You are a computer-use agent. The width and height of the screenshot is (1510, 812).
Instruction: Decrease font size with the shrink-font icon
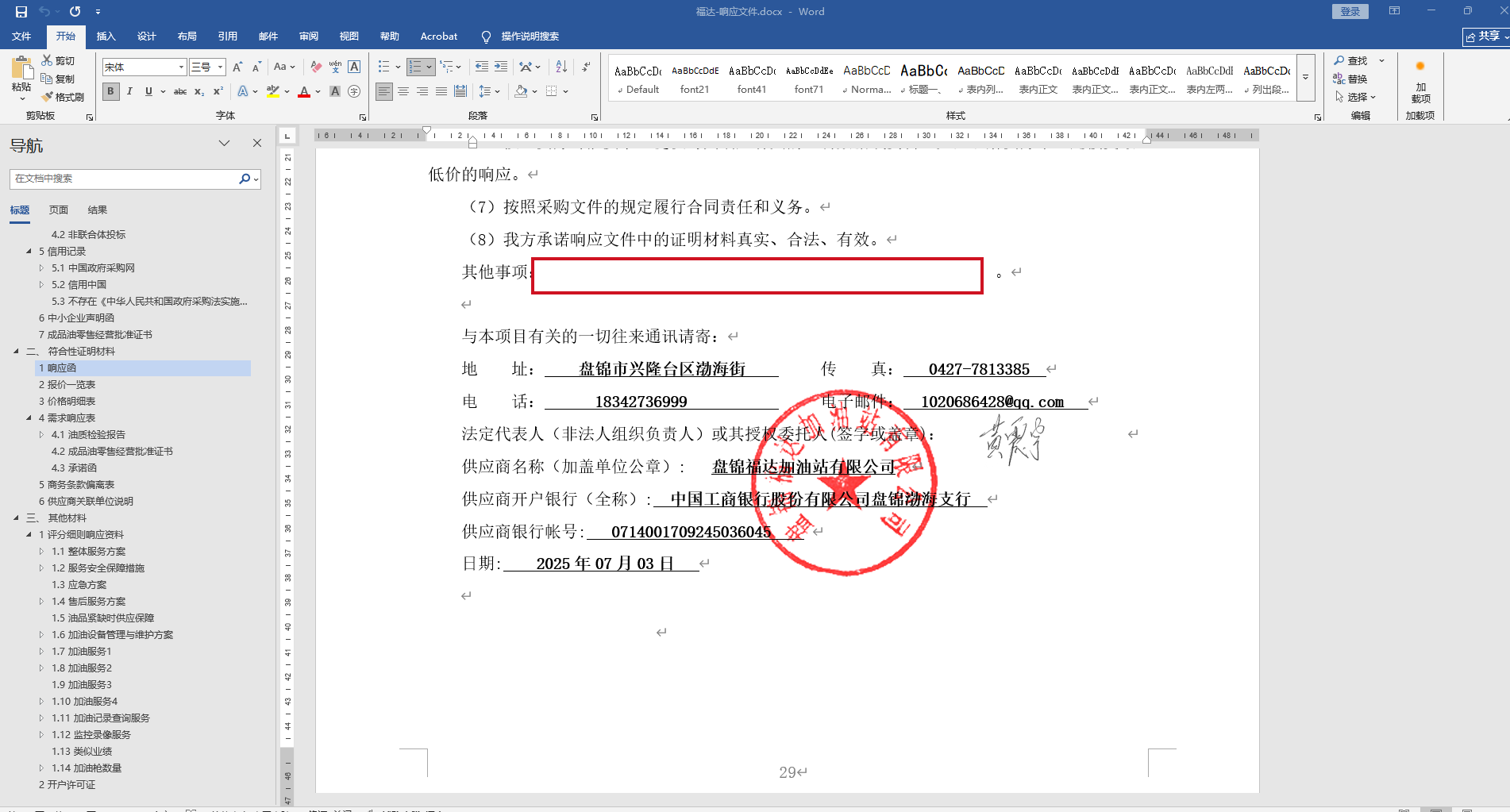click(256, 67)
